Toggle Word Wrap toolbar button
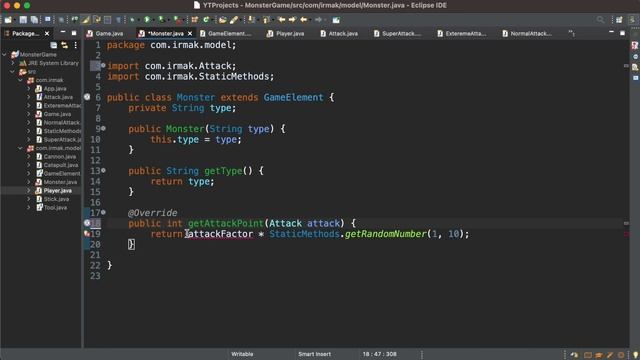This screenshot has width=640, height=360. coord(97,20)
